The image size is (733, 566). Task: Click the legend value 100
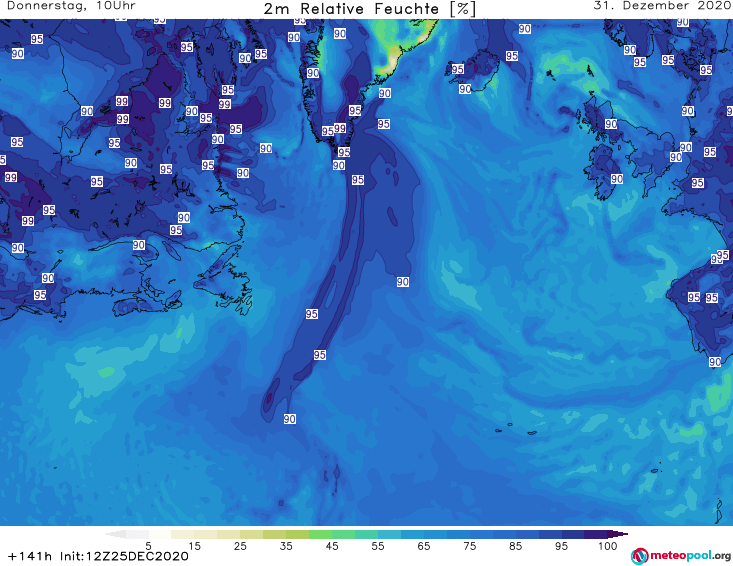pyautogui.click(x=608, y=546)
